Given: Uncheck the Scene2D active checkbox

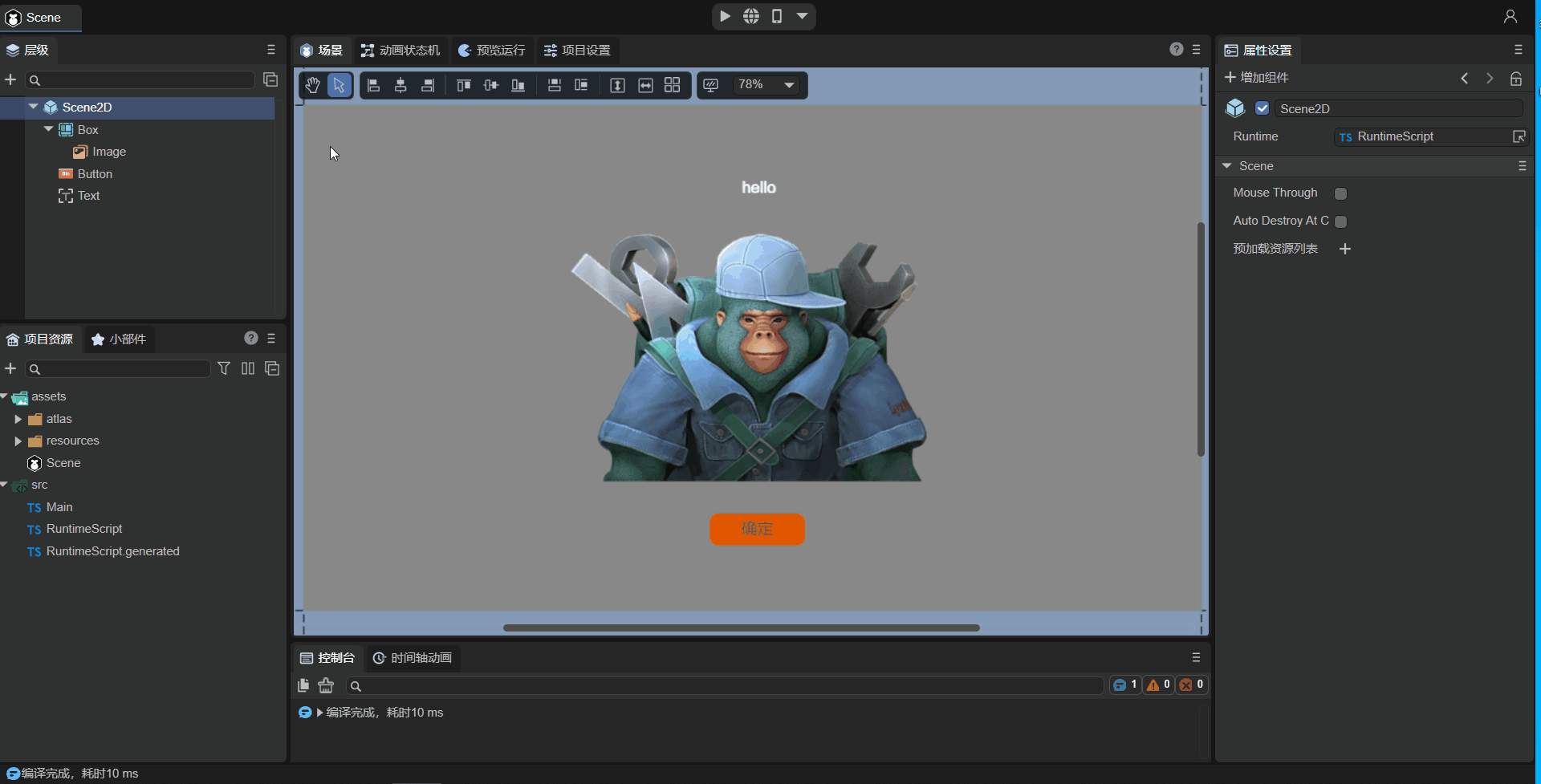Looking at the screenshot, I should (x=1262, y=108).
